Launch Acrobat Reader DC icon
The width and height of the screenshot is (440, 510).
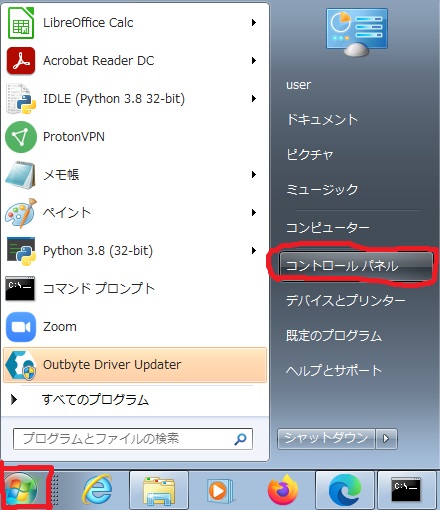coord(21,61)
